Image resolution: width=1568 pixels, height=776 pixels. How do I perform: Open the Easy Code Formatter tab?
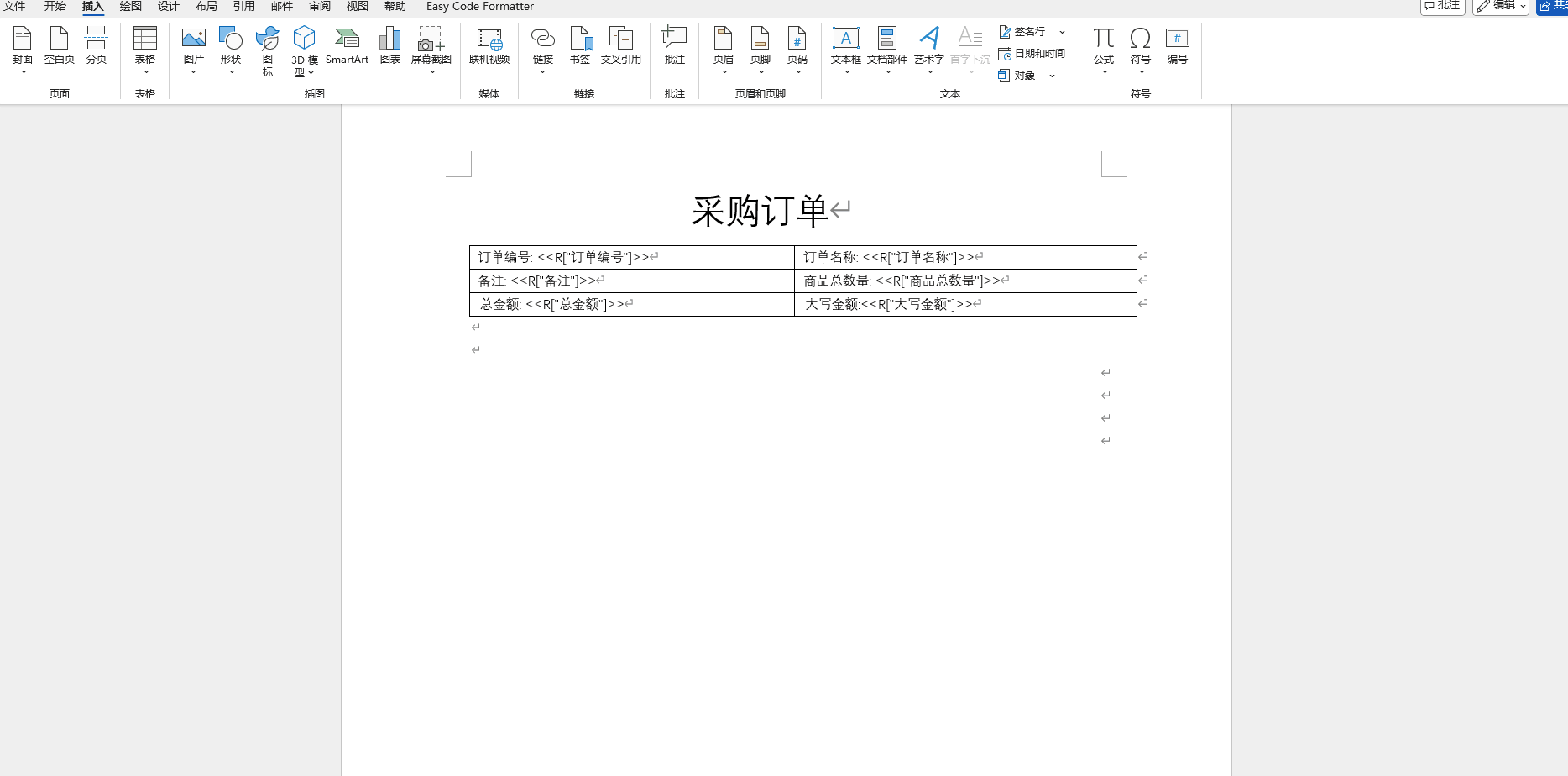479,6
